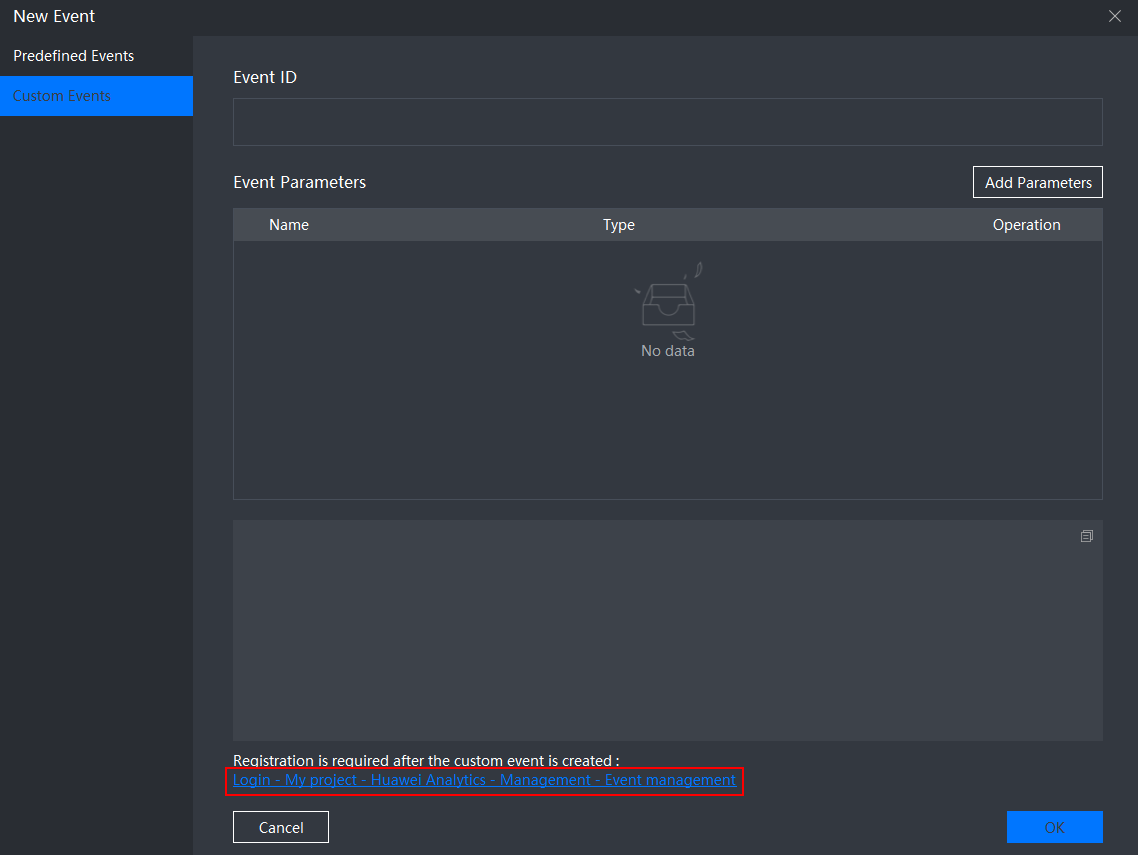The width and height of the screenshot is (1138, 855).
Task: Click the Add Parameters button
Action: pyautogui.click(x=1038, y=182)
